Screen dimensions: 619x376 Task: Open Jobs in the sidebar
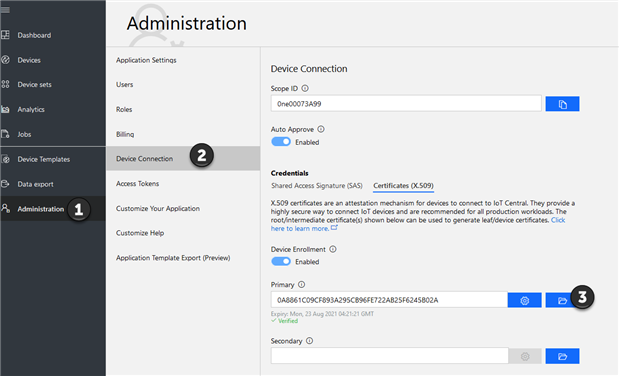point(24,134)
